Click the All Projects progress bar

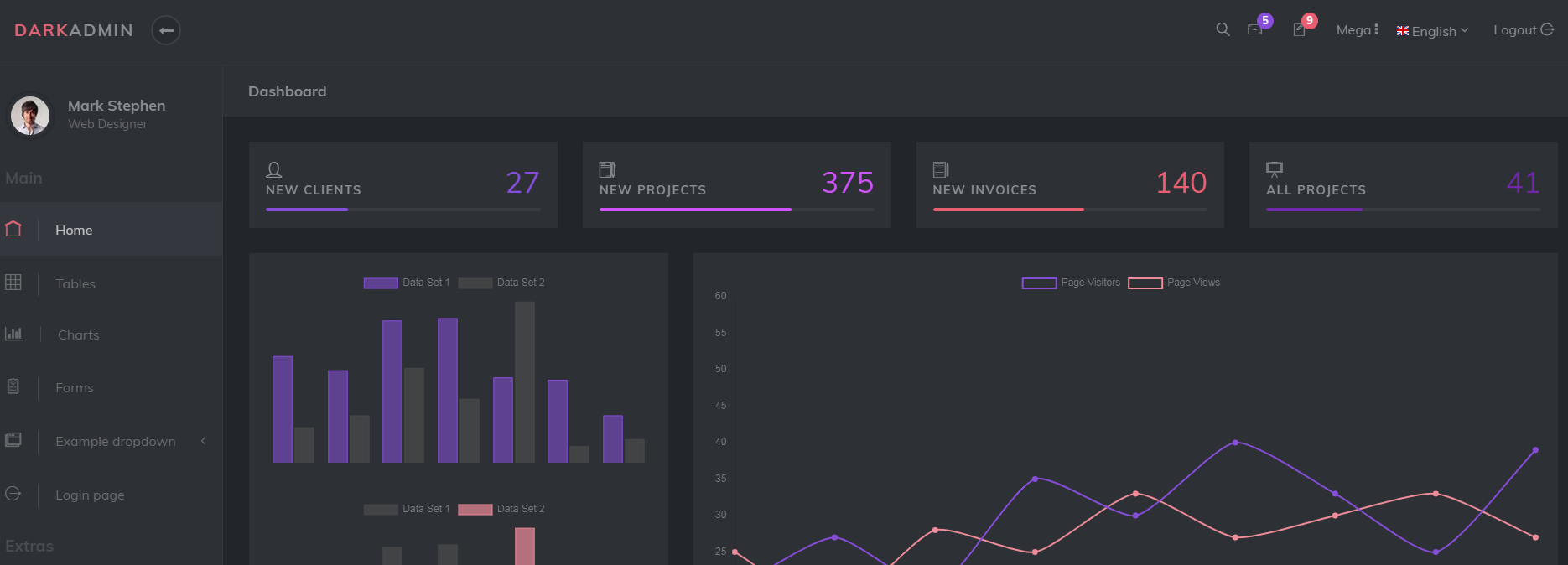(1404, 209)
